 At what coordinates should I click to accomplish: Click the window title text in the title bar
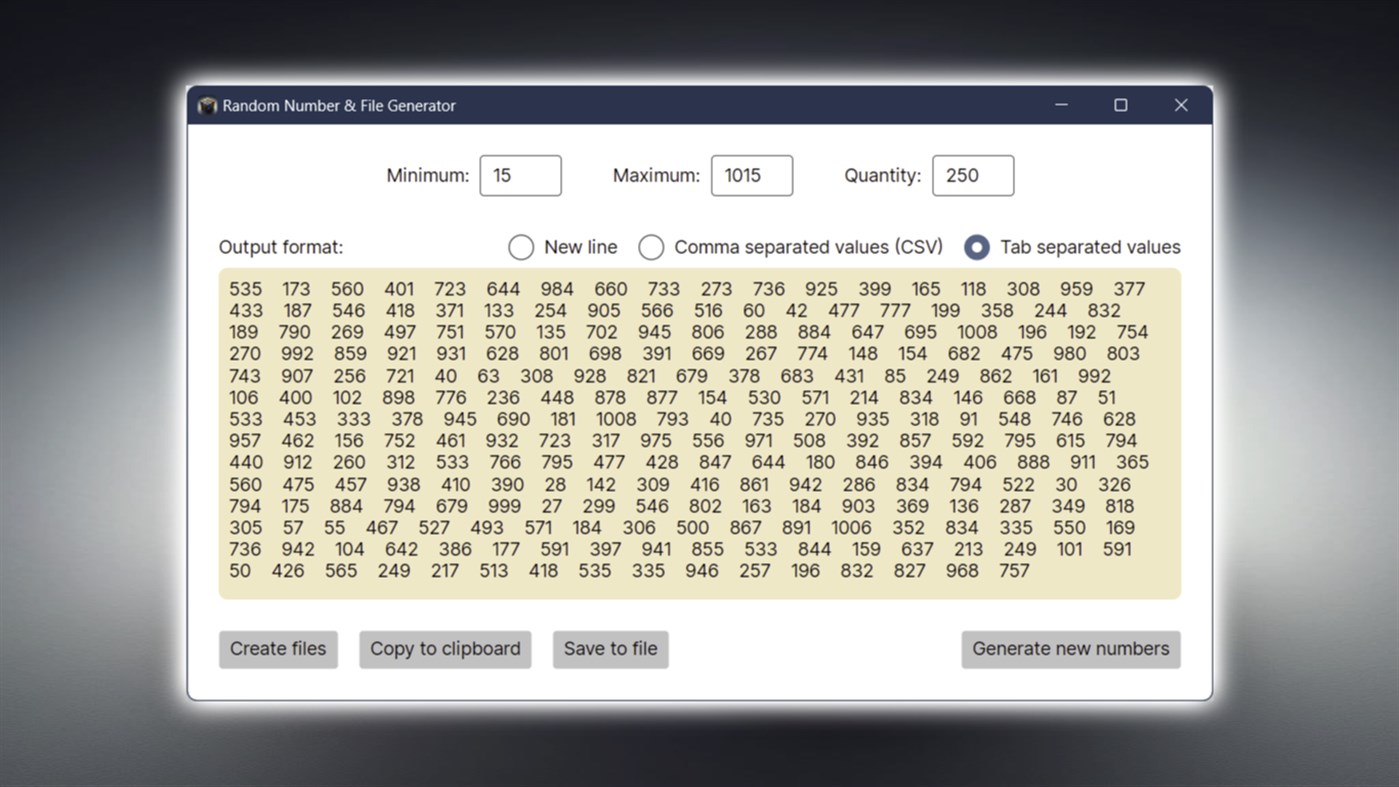[x=339, y=106]
